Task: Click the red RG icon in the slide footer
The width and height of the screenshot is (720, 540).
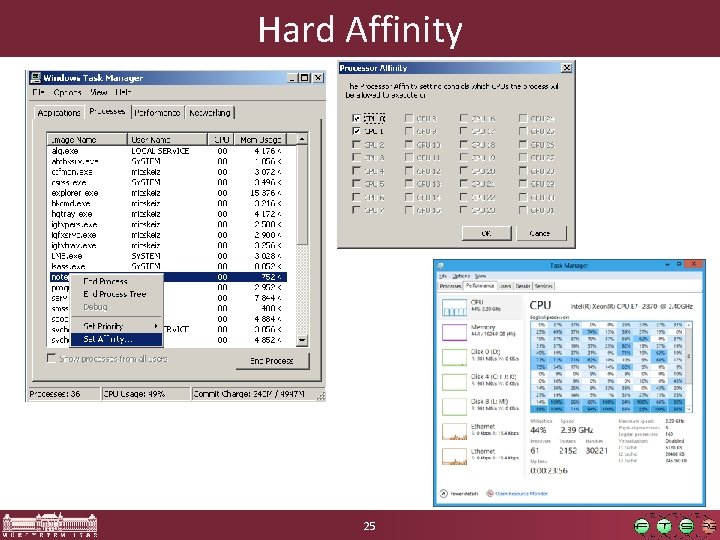Action: pos(709,526)
